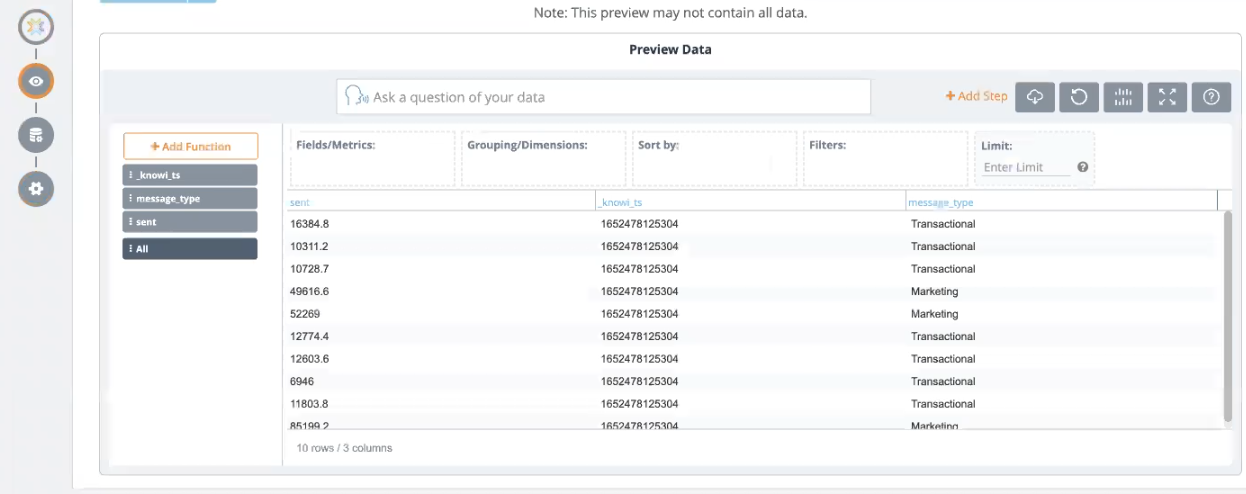Select the _knowi_ts field pill
The width and height of the screenshot is (1246, 494).
[x=190, y=175]
